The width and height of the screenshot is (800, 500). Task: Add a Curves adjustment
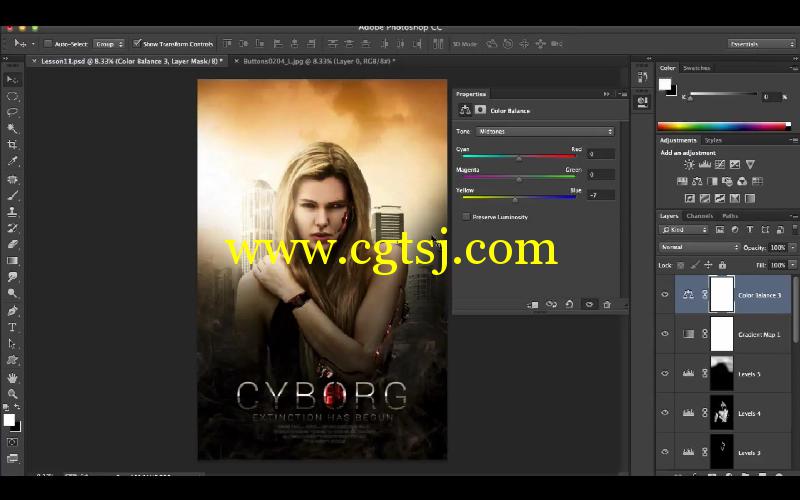(720, 165)
